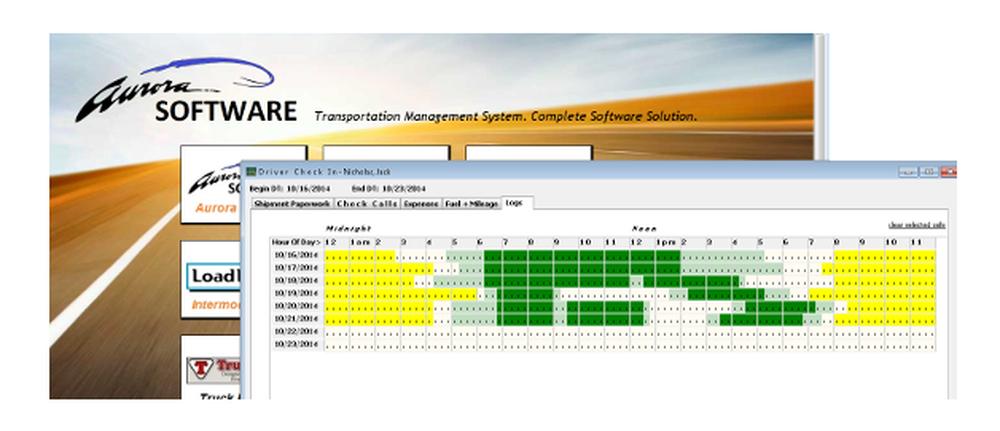Close the Driver Check In window
This screenshot has height=431, width=1000.
(x=948, y=172)
